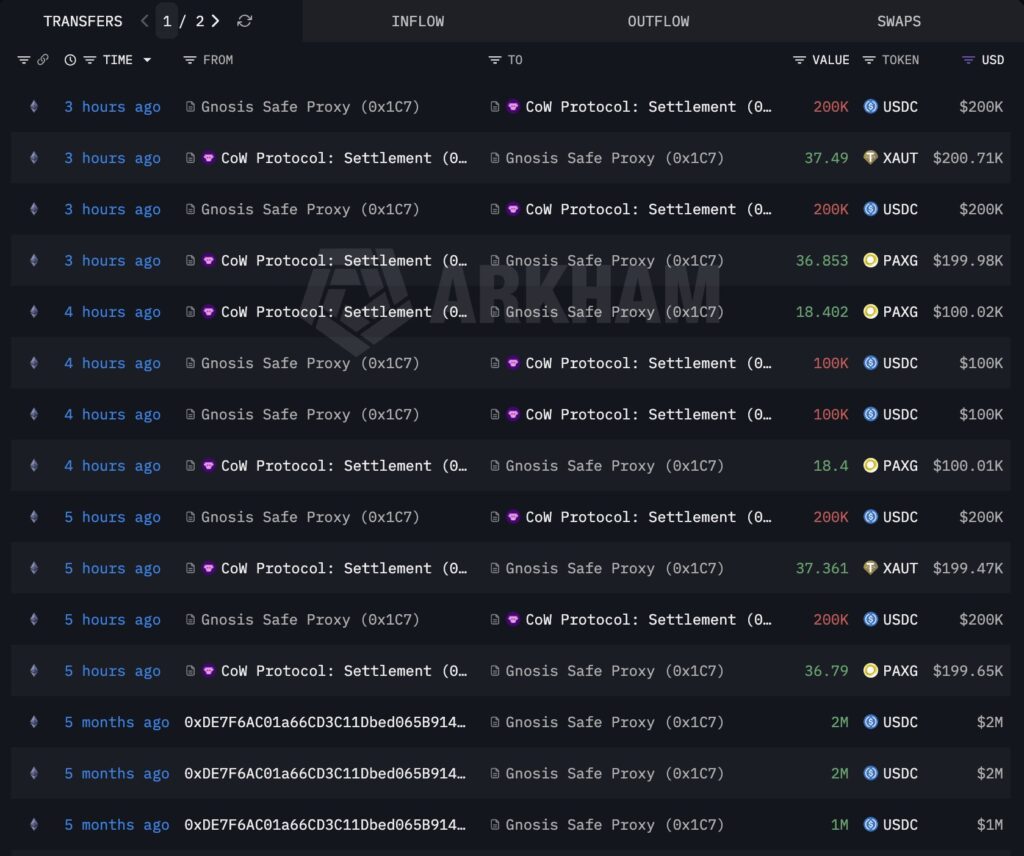This screenshot has height=856, width=1024.
Task: Click Ethereum icon of the 37.361 XAUT row
Action: [x=34, y=568]
